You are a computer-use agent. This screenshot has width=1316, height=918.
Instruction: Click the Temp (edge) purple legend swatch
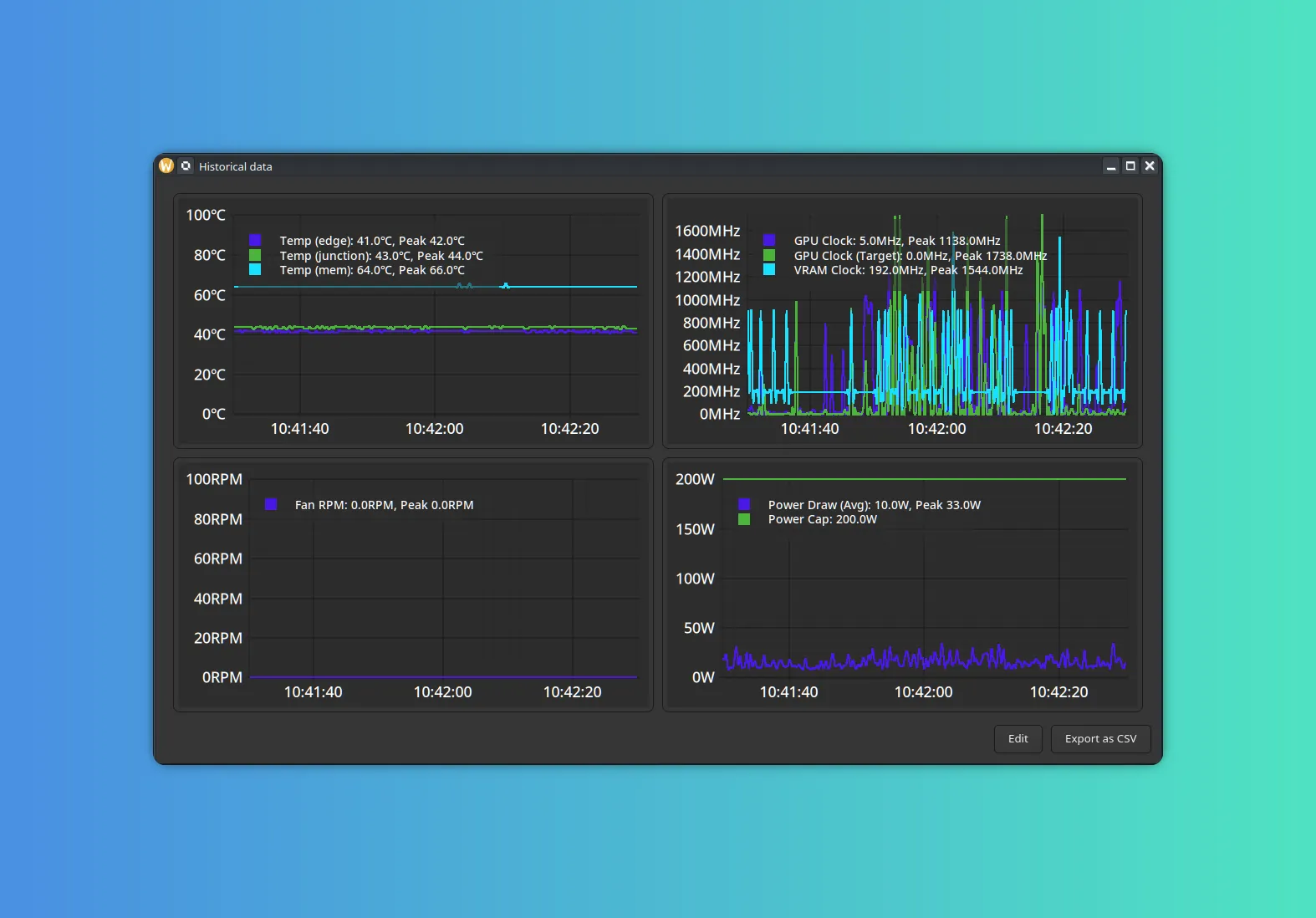(x=255, y=240)
